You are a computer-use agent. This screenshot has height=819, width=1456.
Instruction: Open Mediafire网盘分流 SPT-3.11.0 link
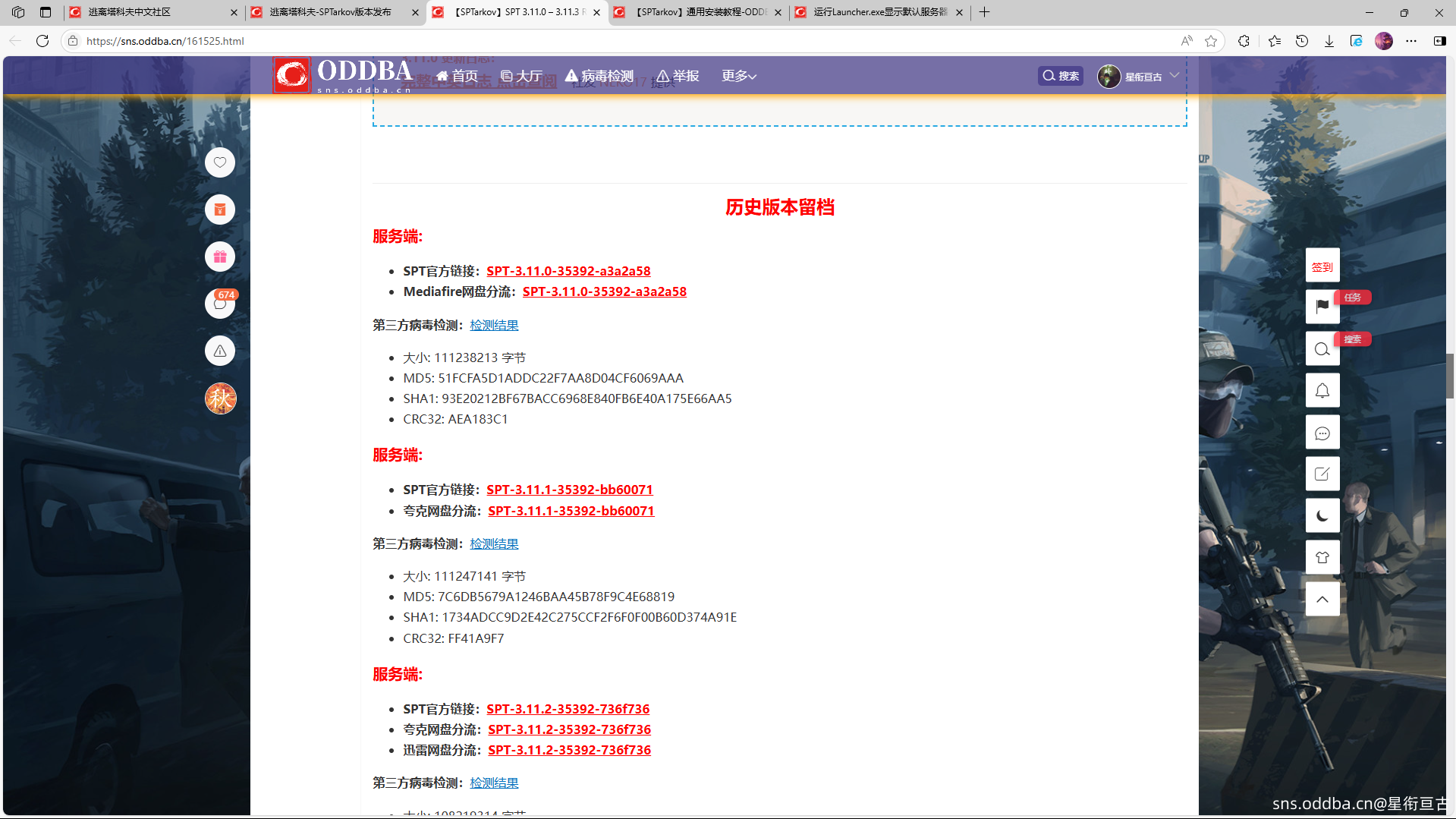[605, 291]
